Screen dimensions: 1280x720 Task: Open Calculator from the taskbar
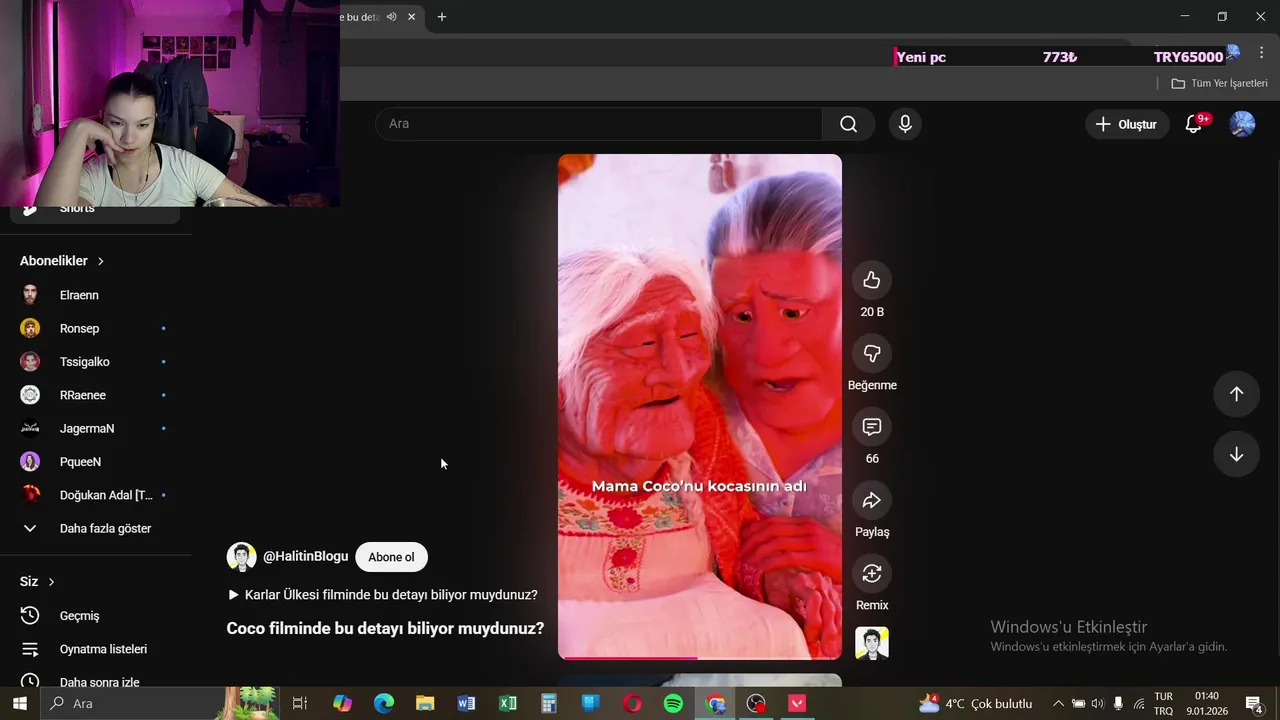(549, 703)
